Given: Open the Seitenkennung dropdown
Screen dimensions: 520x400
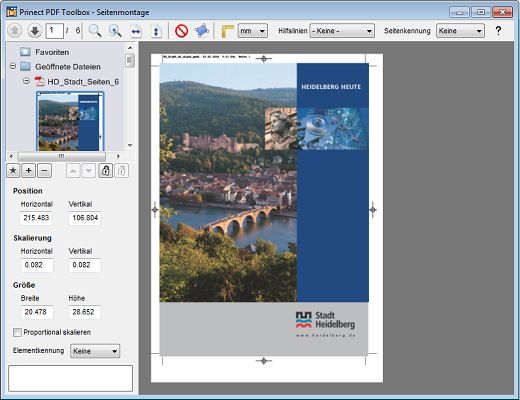Looking at the screenshot, I should (x=460, y=31).
